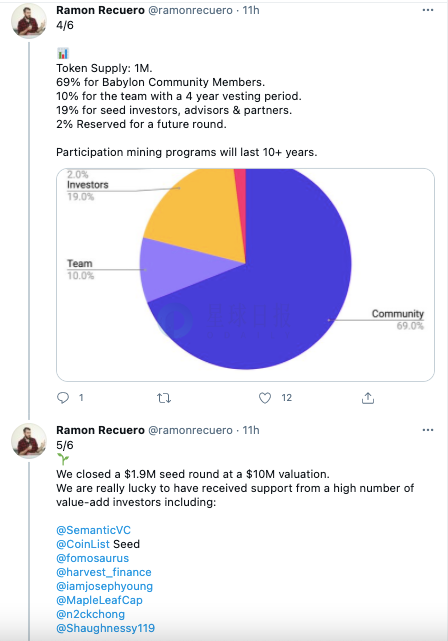Open Ramon Recuero avatar on 5/6 tweet
The image size is (448, 641).
coord(29,441)
